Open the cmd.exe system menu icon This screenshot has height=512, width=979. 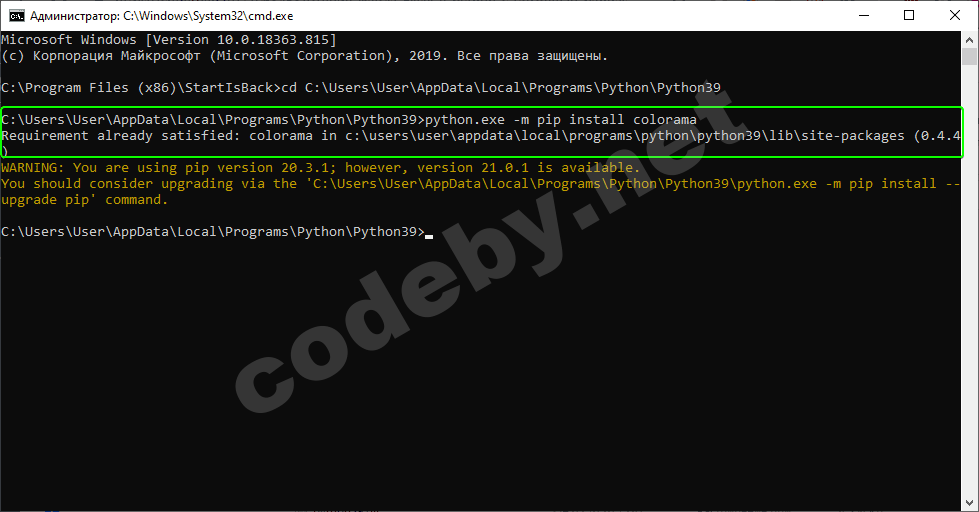pos(16,16)
